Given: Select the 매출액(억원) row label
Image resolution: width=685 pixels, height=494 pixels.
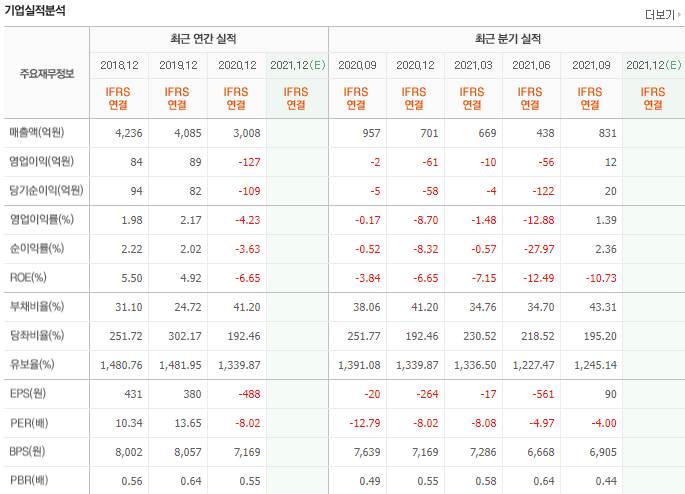Looking at the screenshot, I should point(37,132).
